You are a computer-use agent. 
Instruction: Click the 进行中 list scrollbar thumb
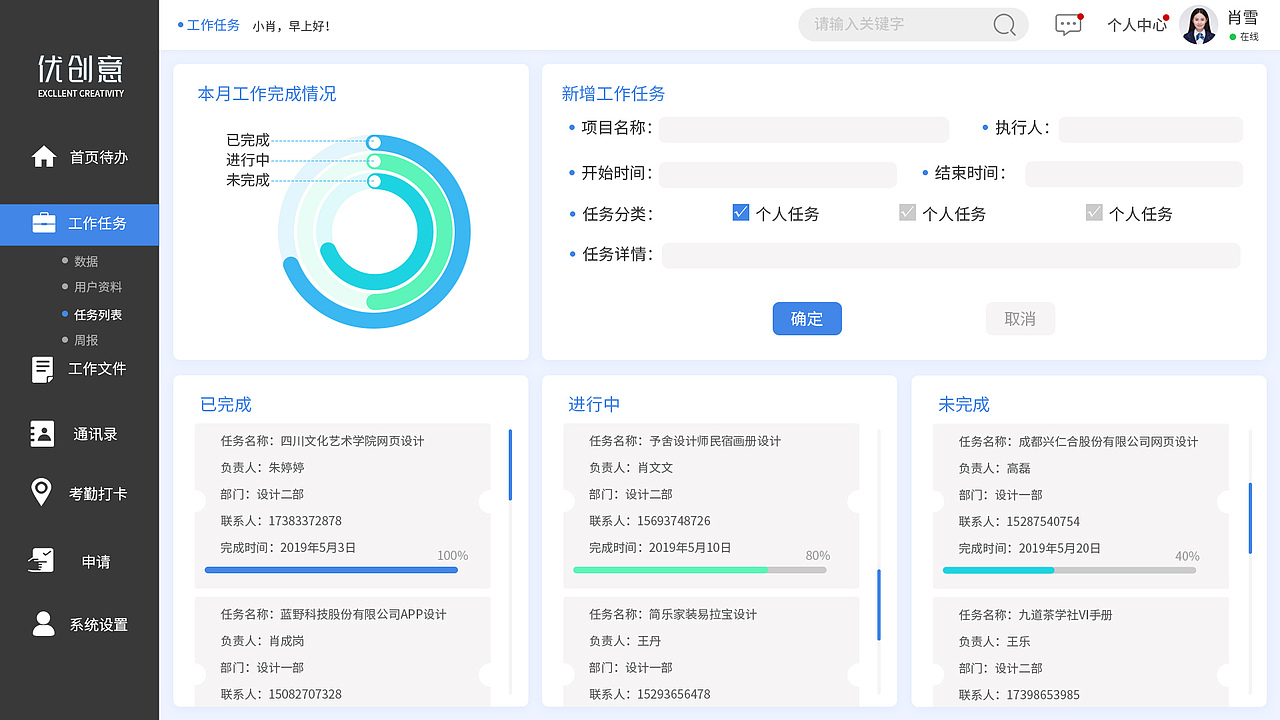pos(879,605)
